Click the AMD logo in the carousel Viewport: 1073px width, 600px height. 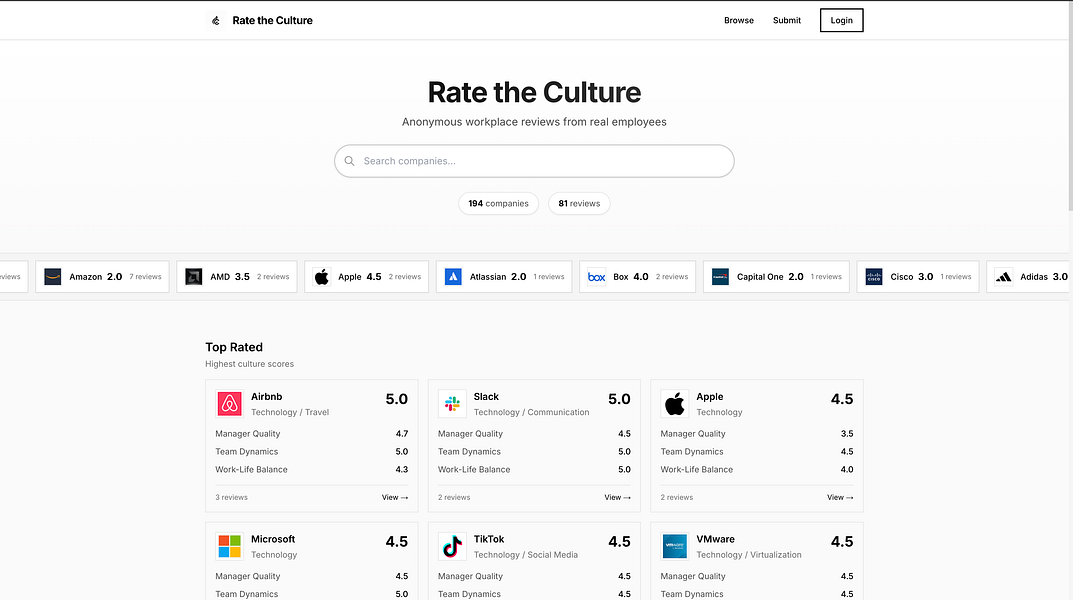(x=194, y=276)
